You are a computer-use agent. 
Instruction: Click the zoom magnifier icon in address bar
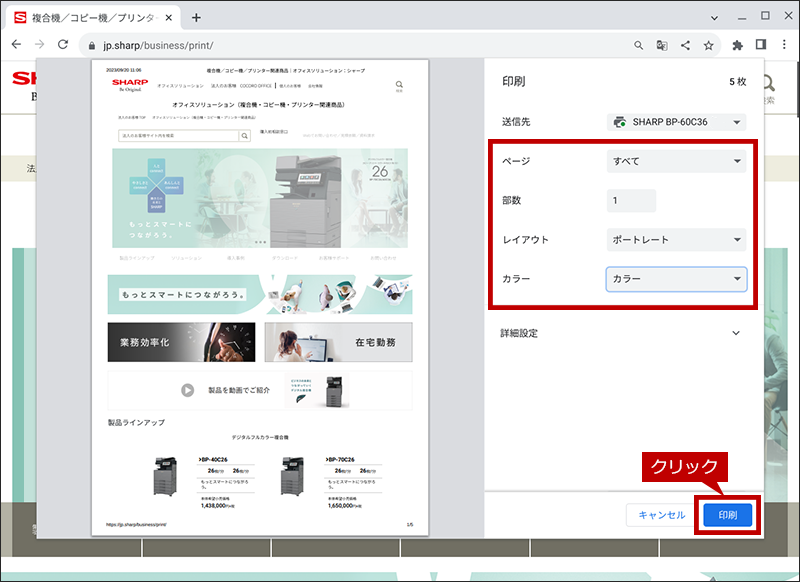[638, 45]
